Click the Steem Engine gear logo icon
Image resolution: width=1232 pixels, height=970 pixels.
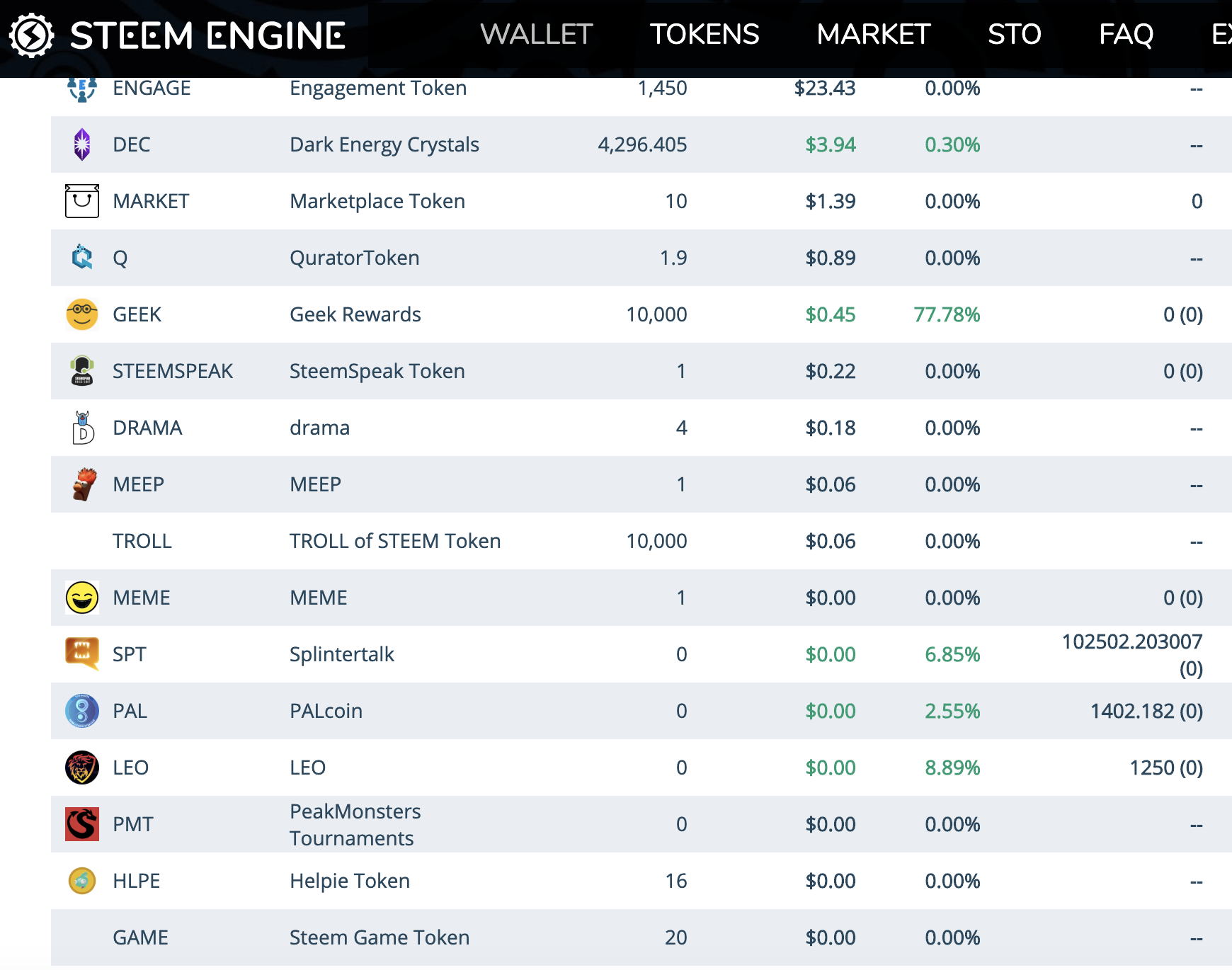tap(31, 35)
